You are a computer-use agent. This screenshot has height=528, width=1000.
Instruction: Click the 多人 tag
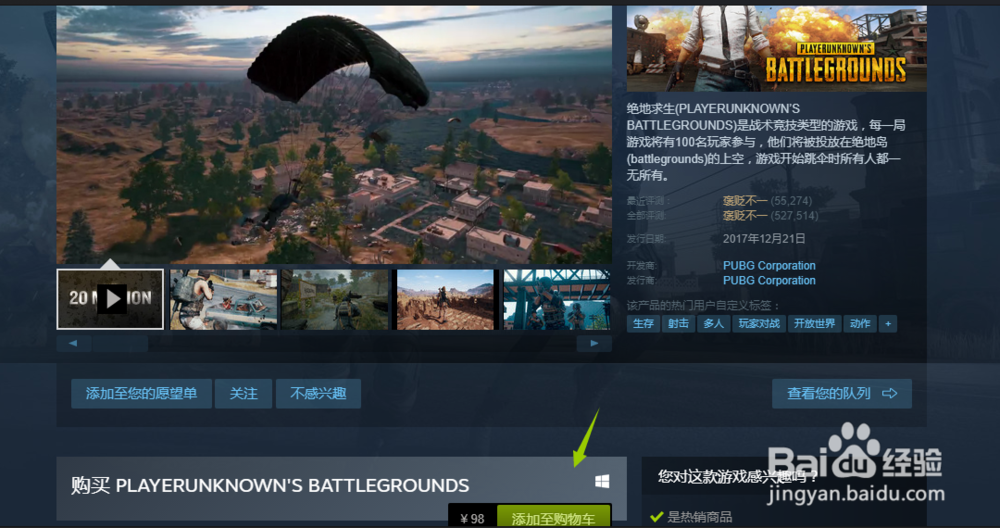point(713,323)
